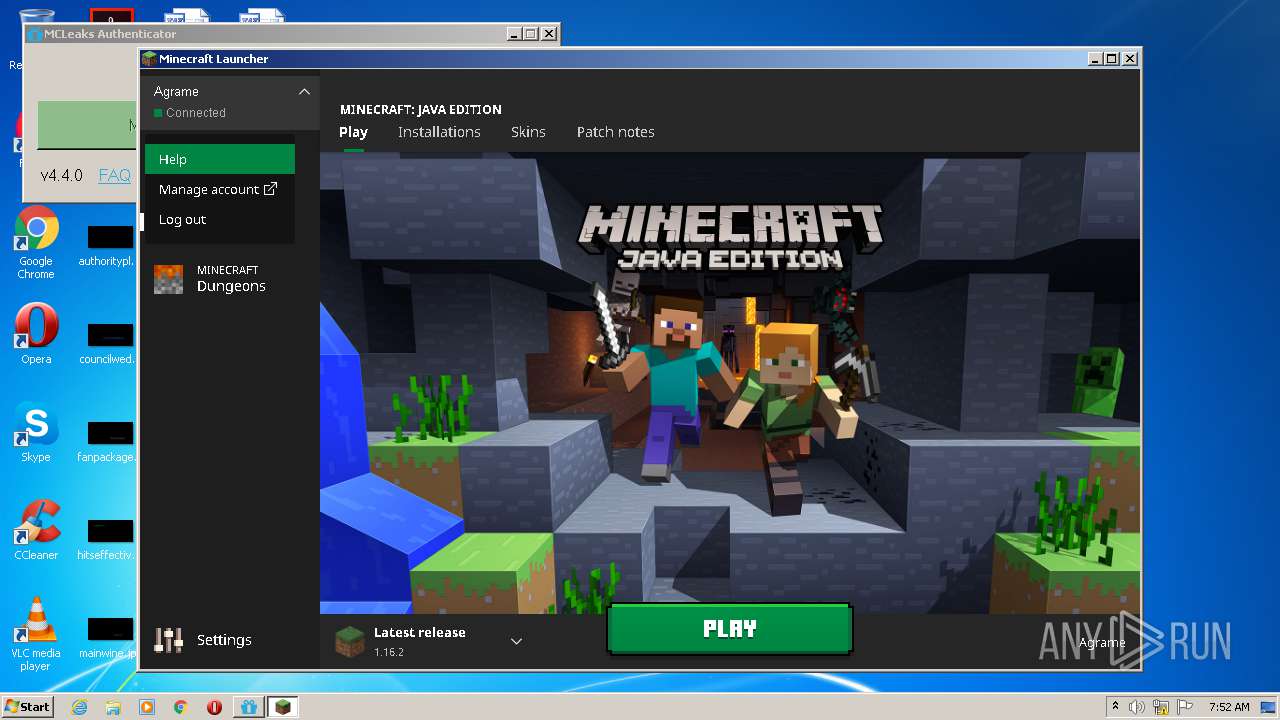
Task: Expand the Latest release version dropdown
Action: tap(516, 641)
